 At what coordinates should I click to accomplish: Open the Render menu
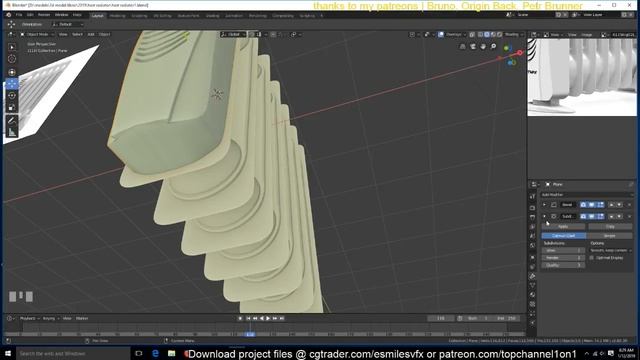[44, 15]
